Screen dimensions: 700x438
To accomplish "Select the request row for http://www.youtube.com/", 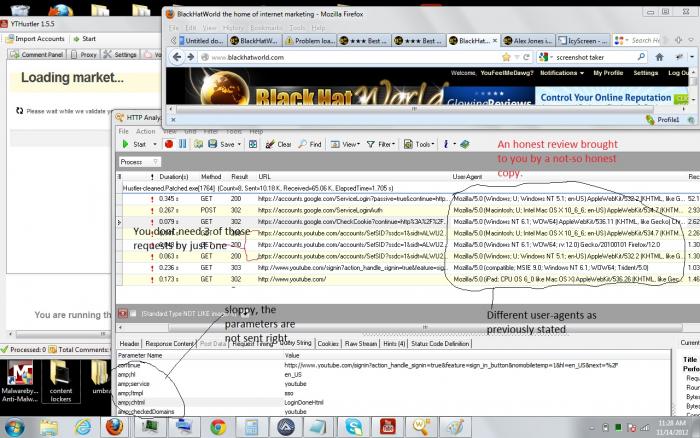I will pyautogui.click(x=408, y=279).
